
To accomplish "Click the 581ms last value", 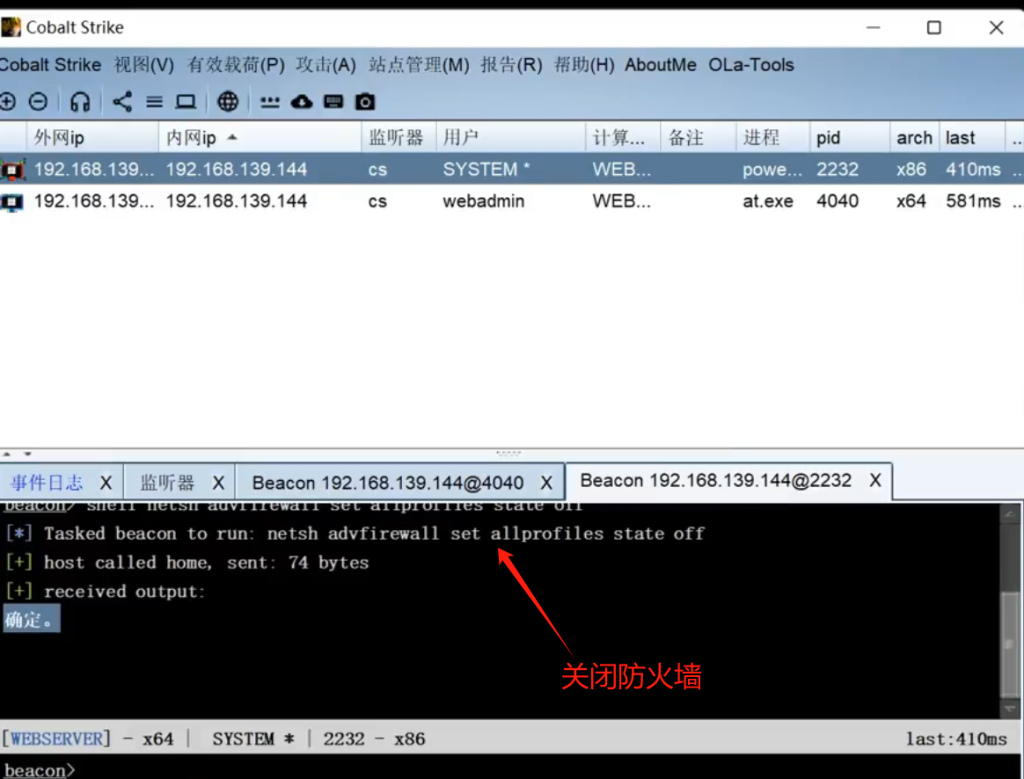I will tap(973, 201).
